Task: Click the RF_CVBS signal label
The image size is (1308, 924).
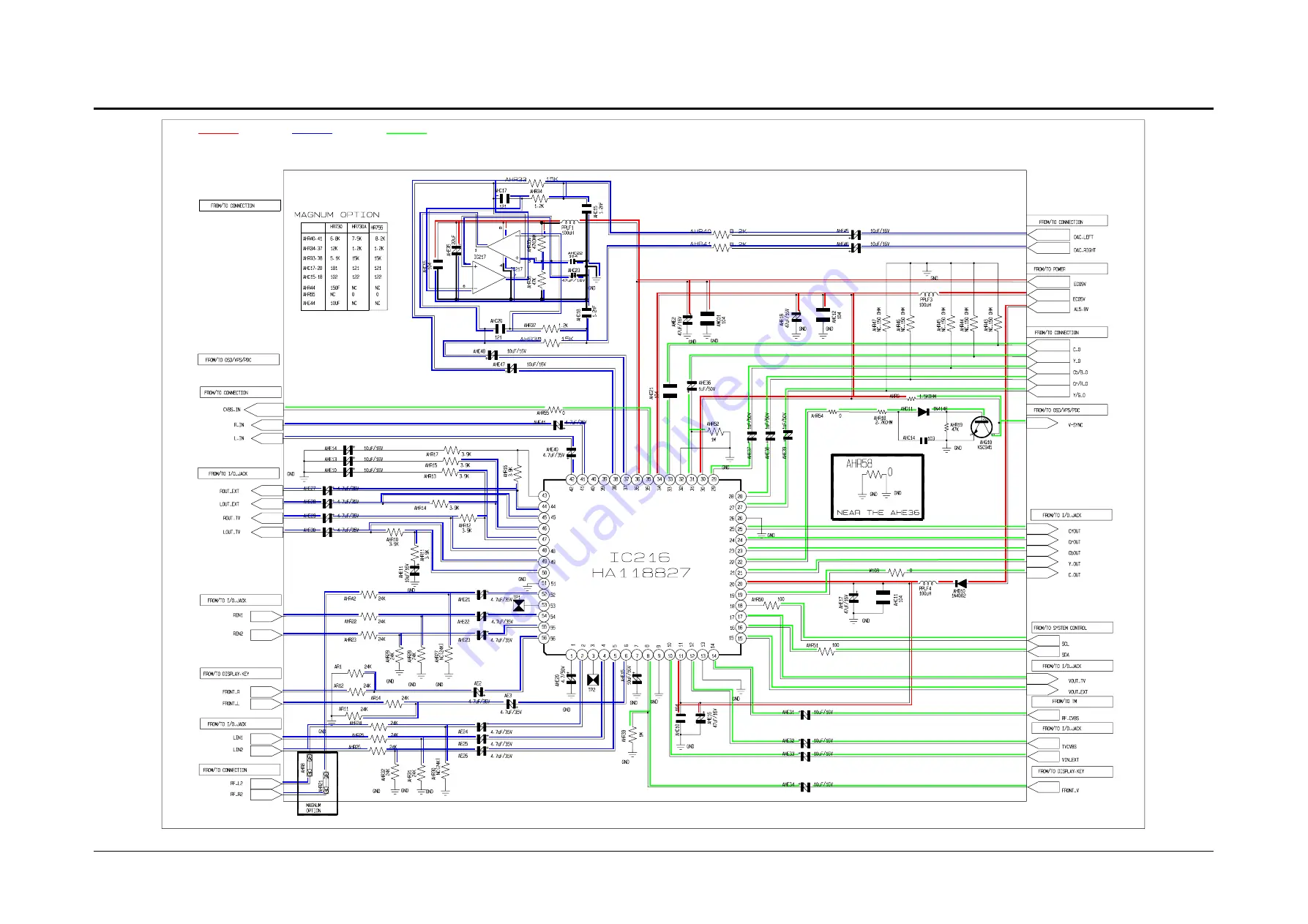Action: click(1070, 718)
